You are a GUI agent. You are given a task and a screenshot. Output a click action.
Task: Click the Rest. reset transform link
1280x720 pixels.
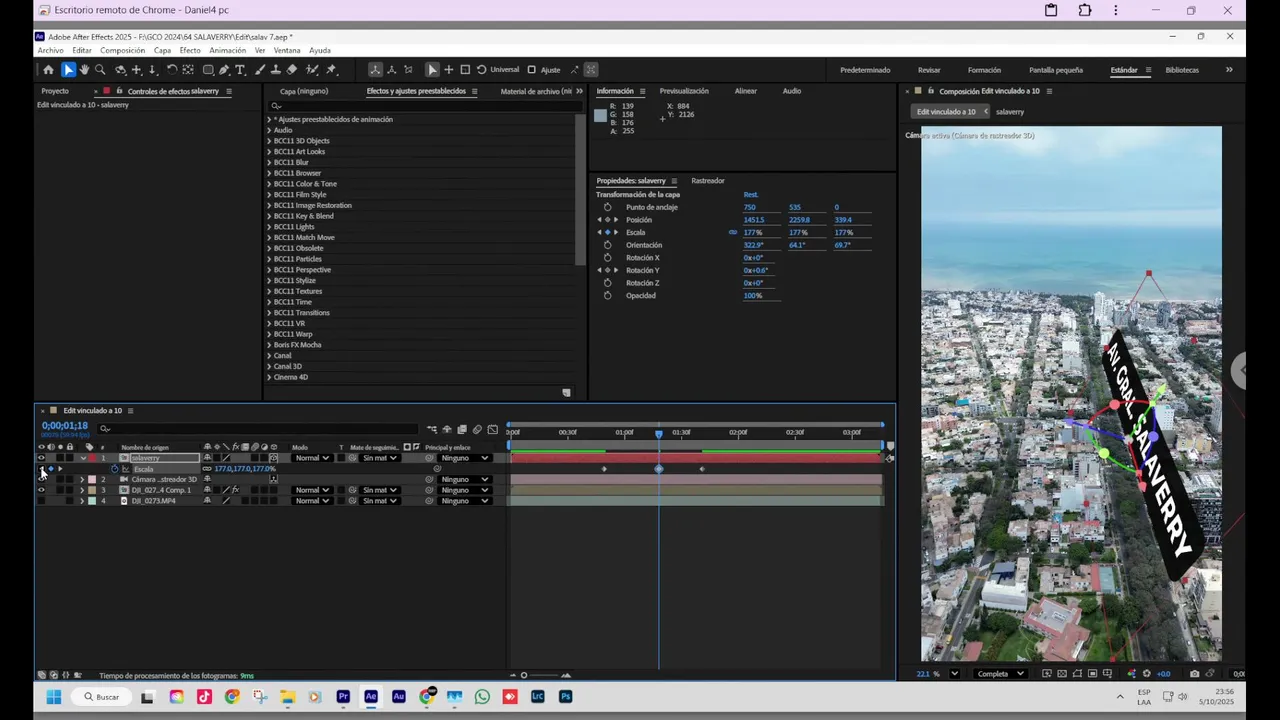[751, 195]
